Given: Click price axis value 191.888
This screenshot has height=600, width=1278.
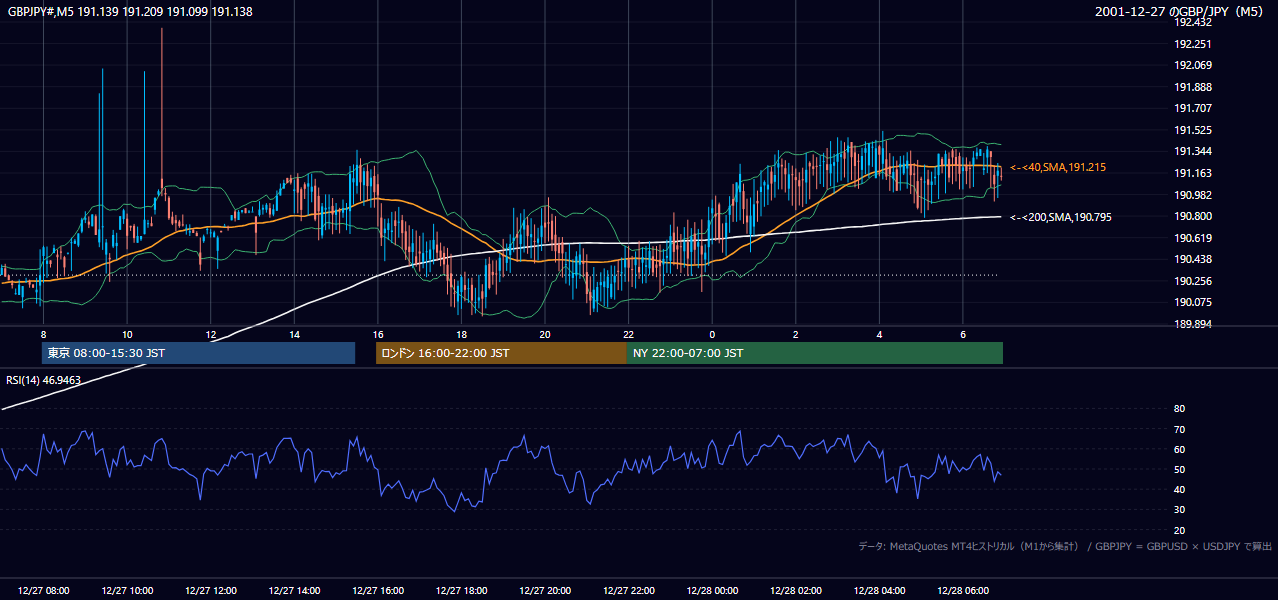Looking at the screenshot, I should pos(1193,87).
